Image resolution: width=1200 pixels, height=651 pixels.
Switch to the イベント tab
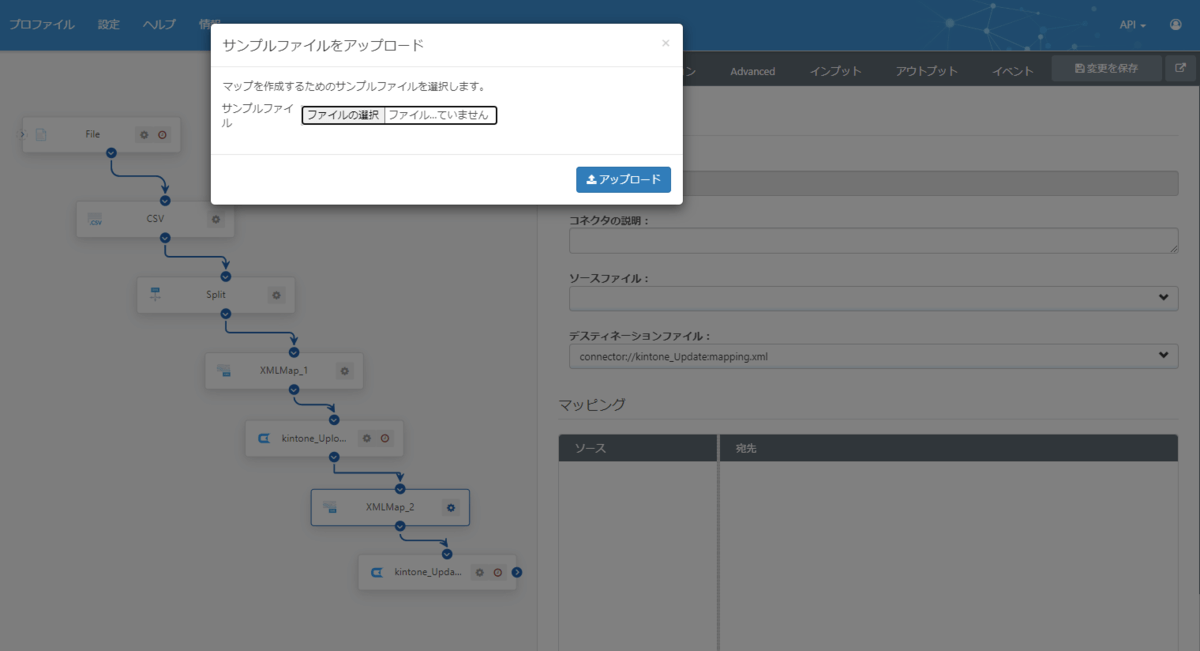tap(1013, 71)
